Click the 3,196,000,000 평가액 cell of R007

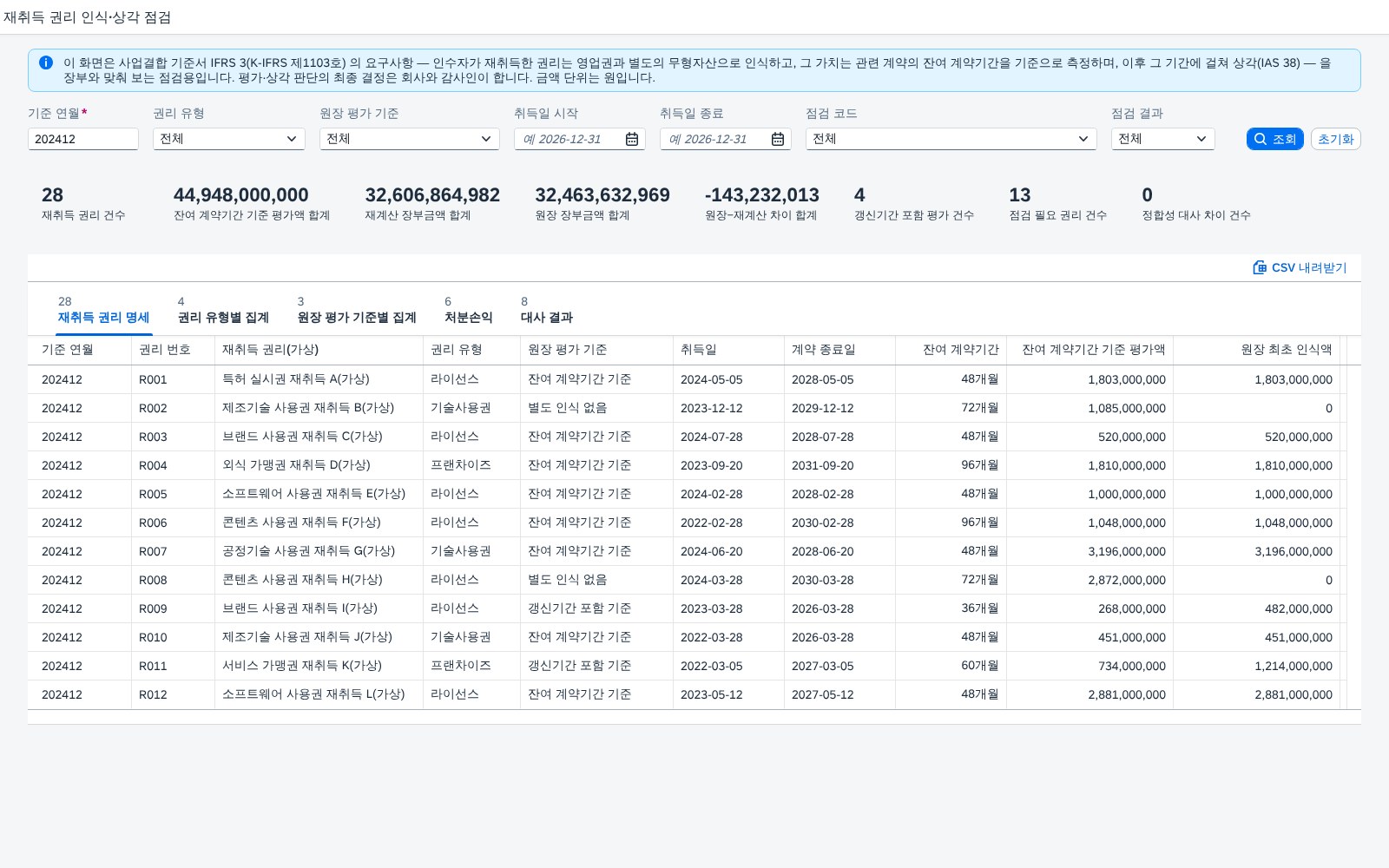[x=1089, y=551]
